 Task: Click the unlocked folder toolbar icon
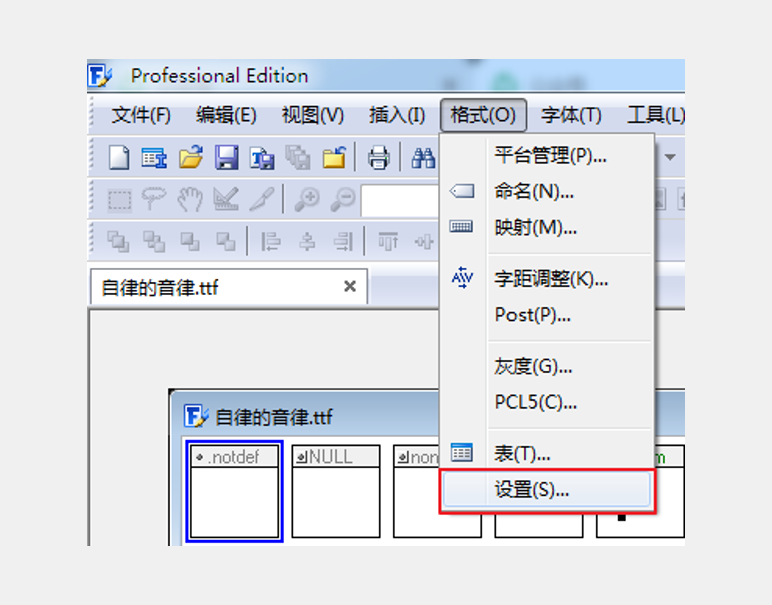pyautogui.click(x=334, y=158)
